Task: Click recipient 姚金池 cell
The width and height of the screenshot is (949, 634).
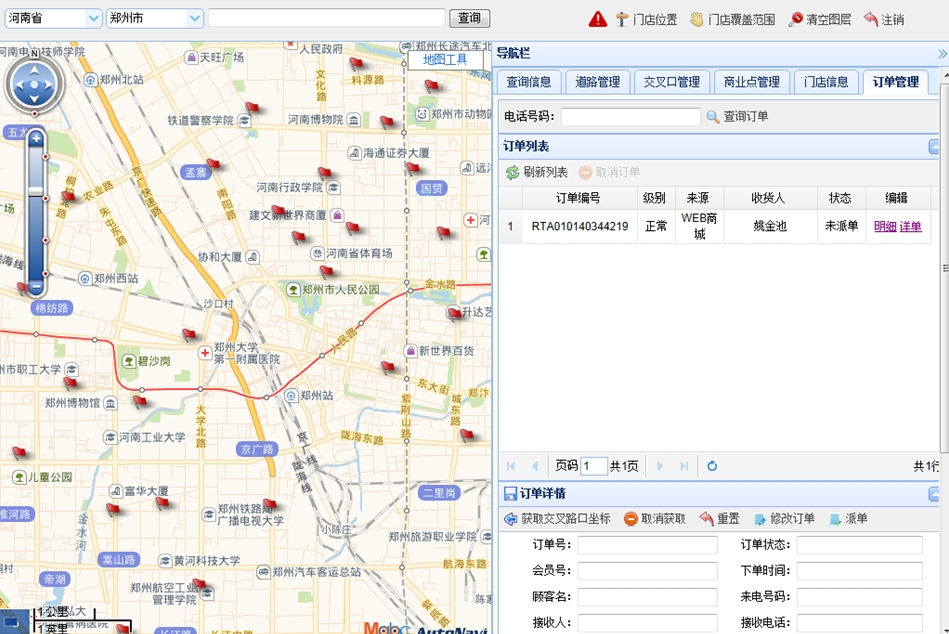Action: coord(770,226)
